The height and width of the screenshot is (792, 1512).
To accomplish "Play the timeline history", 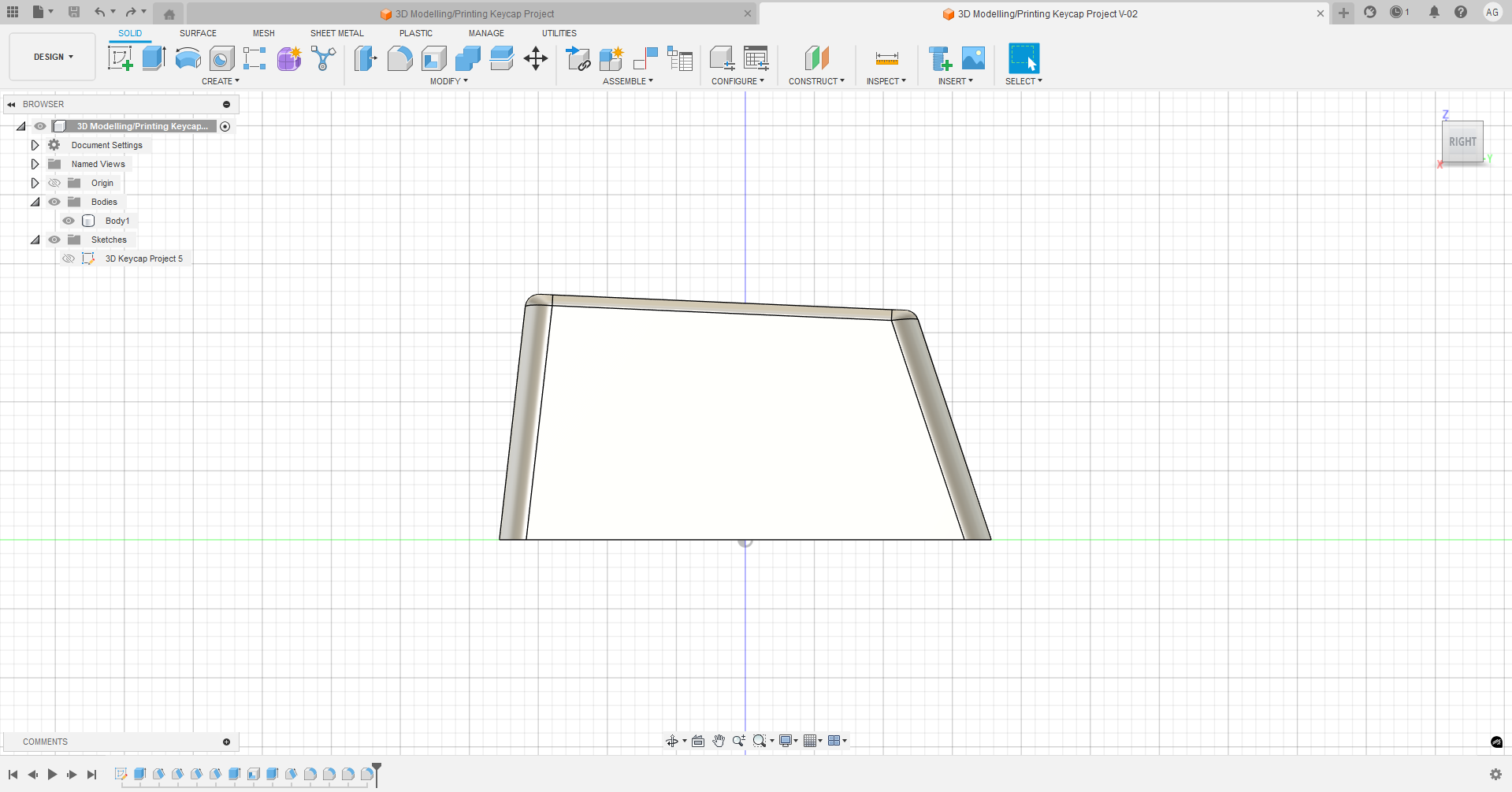I will coord(52,775).
